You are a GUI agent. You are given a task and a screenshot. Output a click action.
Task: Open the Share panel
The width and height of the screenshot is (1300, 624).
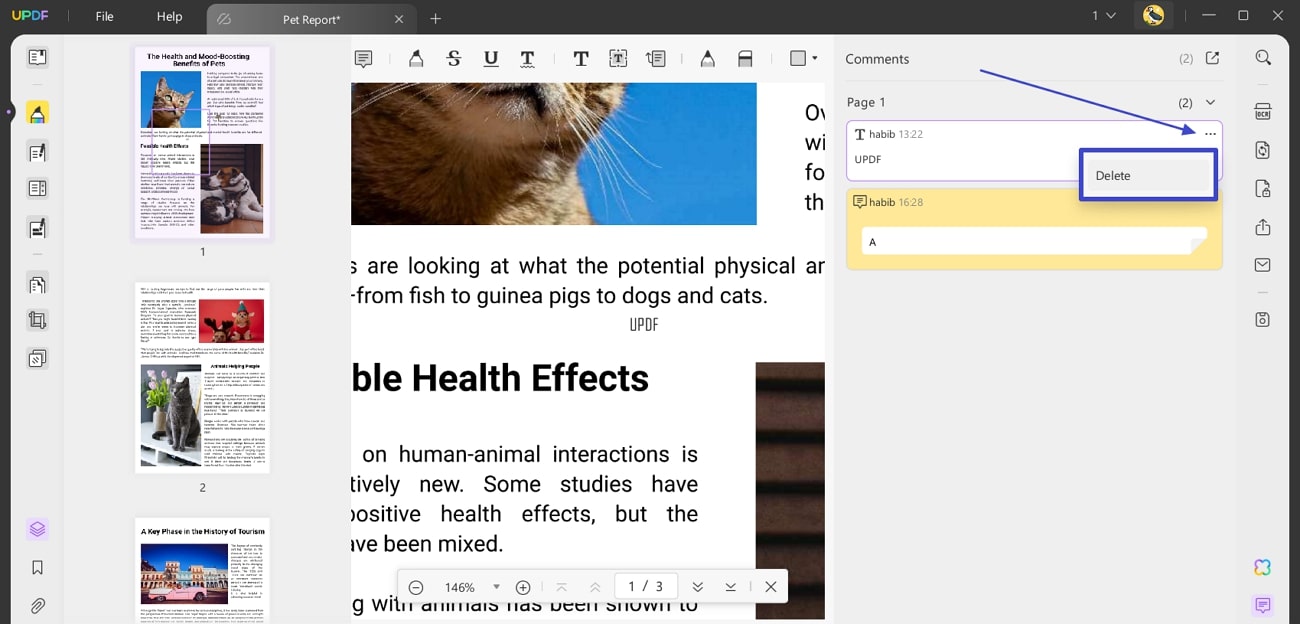click(x=1263, y=227)
